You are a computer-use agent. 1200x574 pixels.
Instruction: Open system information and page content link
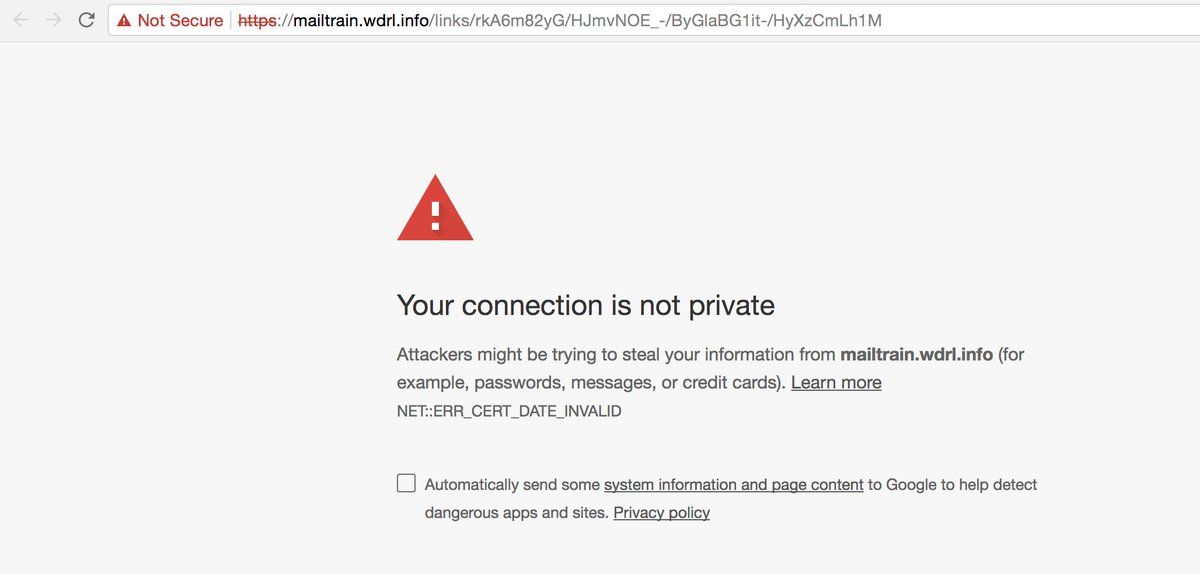pos(733,484)
